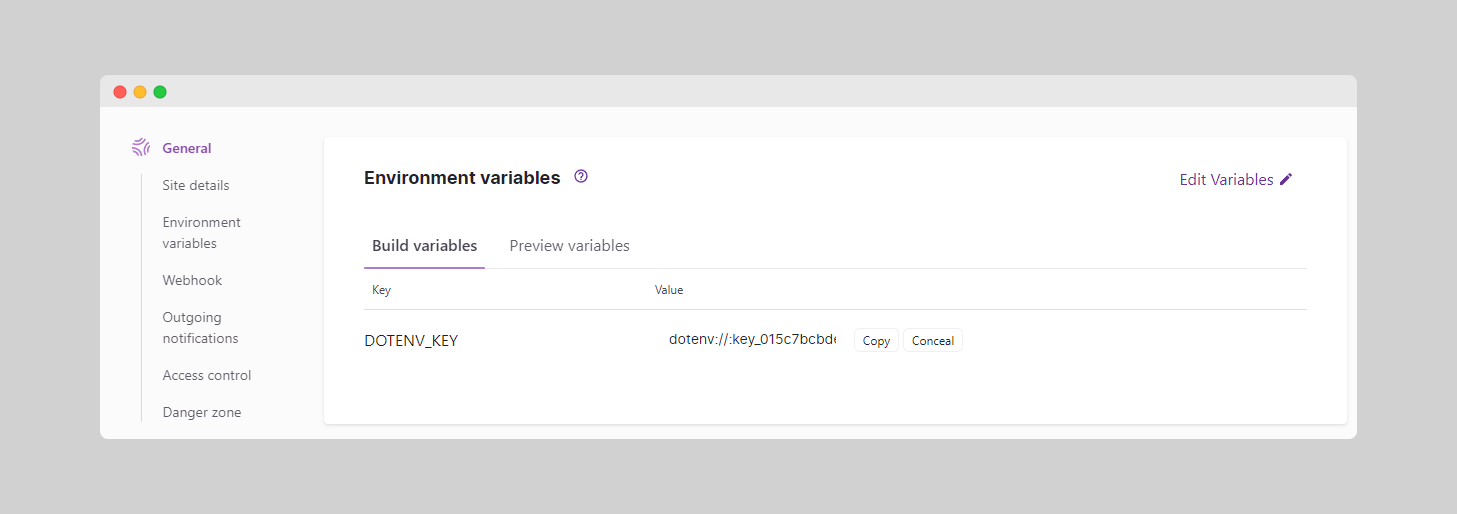The image size is (1457, 514).
Task: Open Outgoing notifications section
Action: pyautogui.click(x=200, y=328)
